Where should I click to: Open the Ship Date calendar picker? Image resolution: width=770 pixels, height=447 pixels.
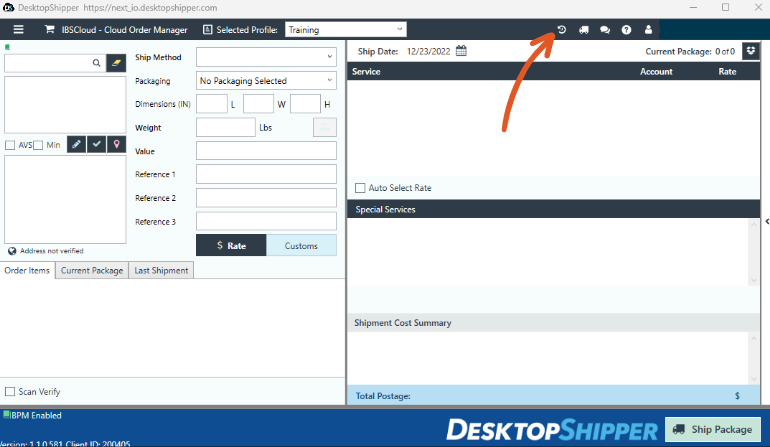coord(461,51)
